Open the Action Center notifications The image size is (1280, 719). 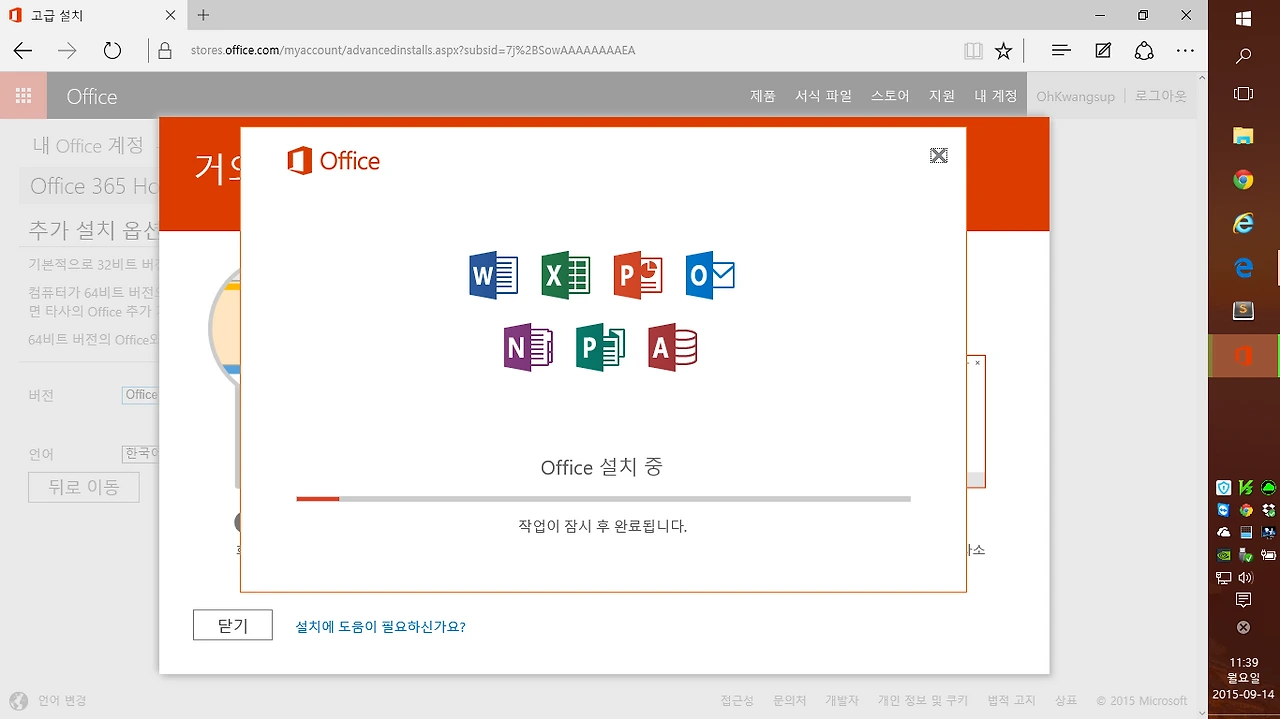pyautogui.click(x=1244, y=600)
